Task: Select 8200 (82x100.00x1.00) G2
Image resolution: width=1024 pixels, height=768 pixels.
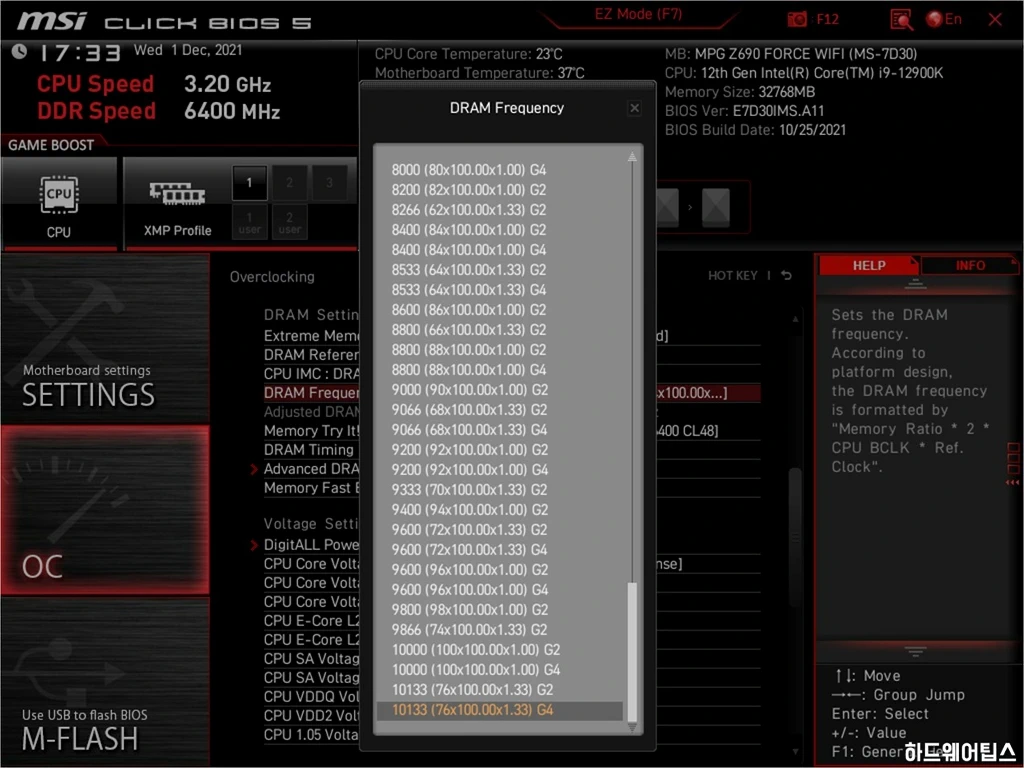Action: (x=500, y=190)
